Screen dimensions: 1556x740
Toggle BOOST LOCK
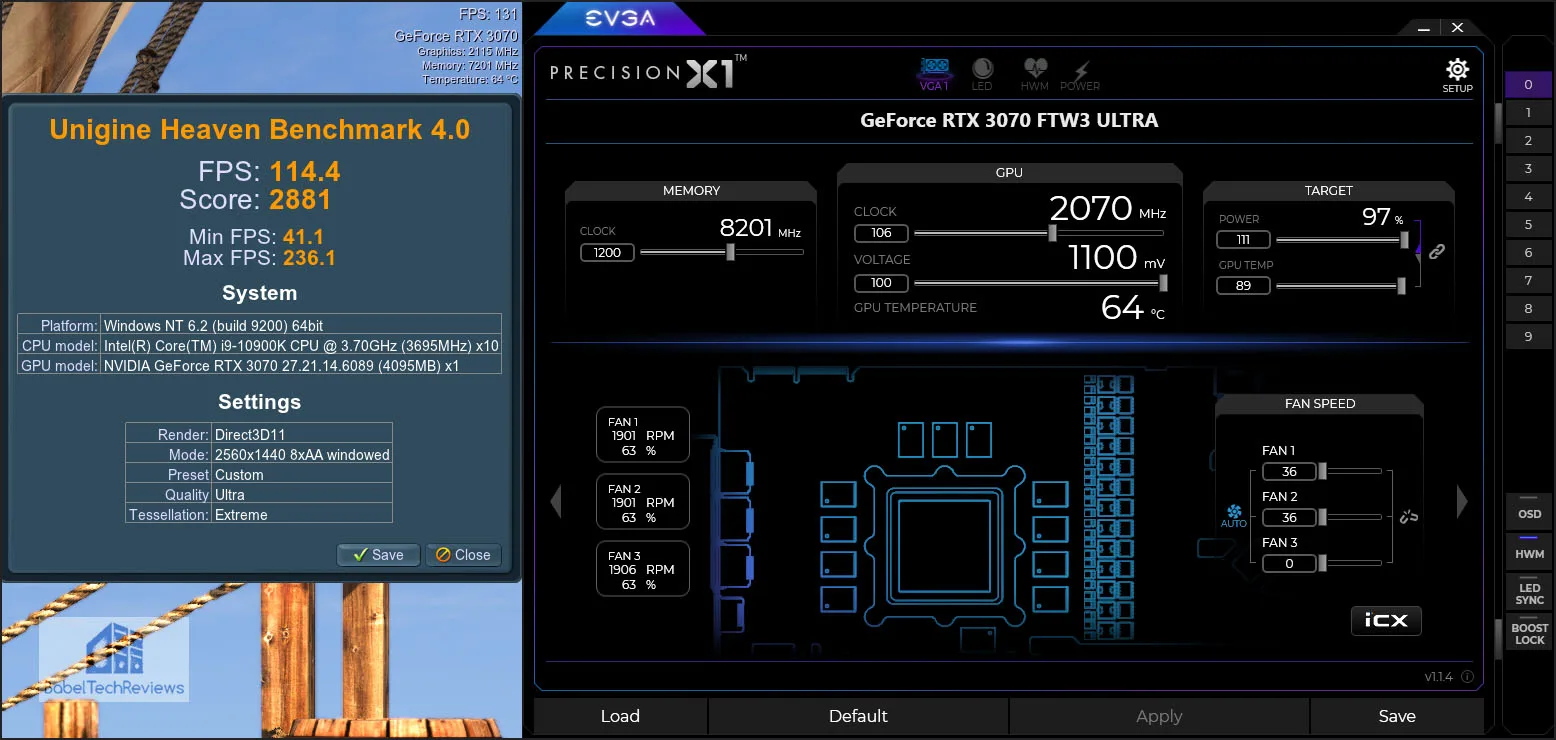point(1529,631)
